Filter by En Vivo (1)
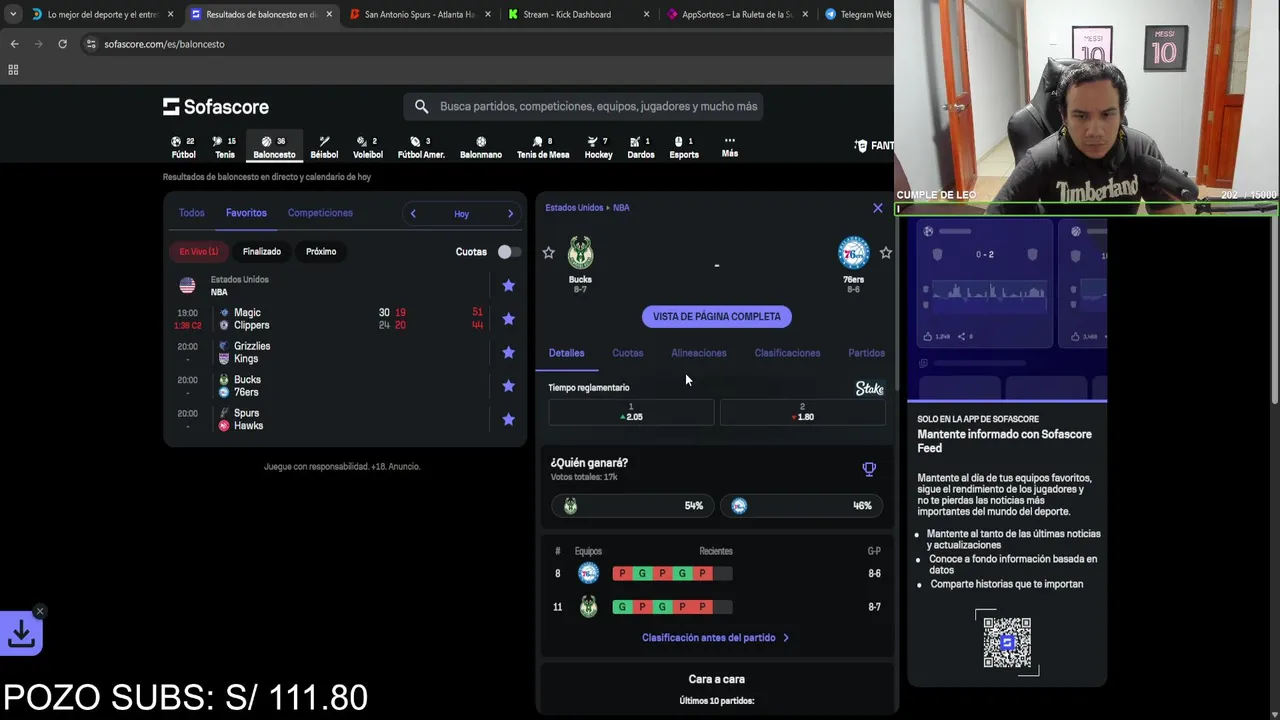 tap(199, 252)
